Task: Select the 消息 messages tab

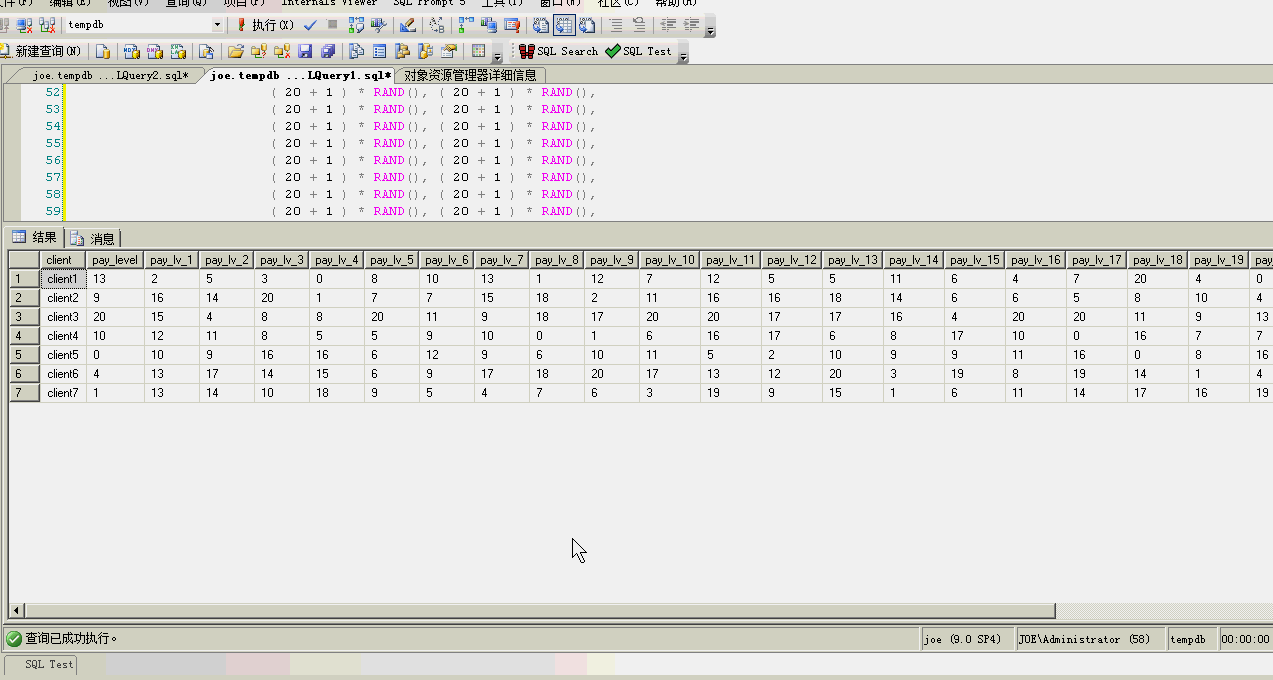Action: [x=93, y=238]
